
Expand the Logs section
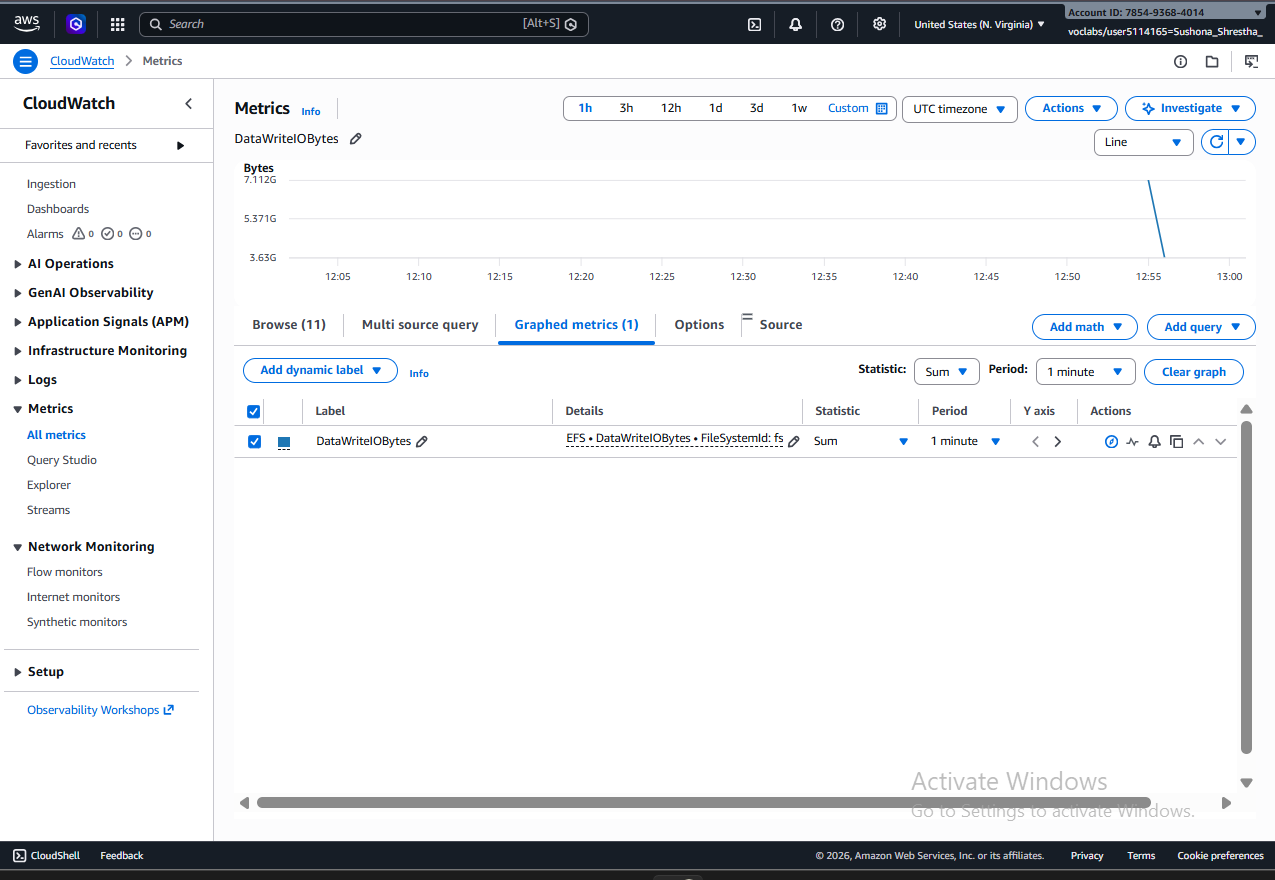coord(35,380)
